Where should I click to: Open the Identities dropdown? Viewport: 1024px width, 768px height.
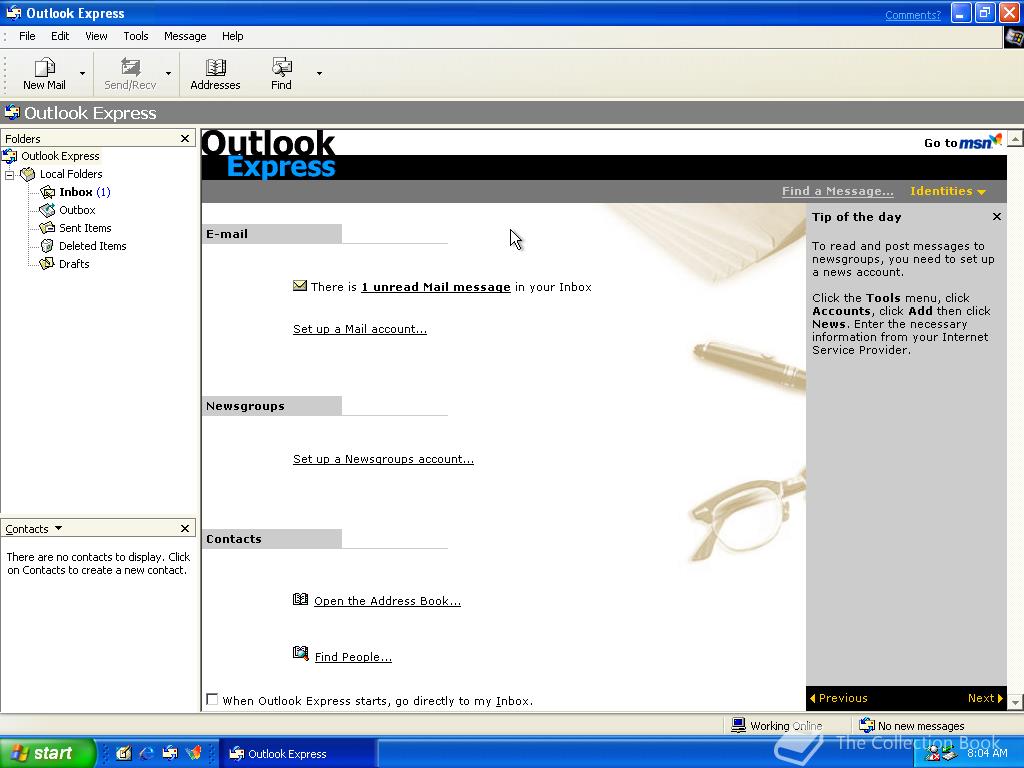coord(948,191)
